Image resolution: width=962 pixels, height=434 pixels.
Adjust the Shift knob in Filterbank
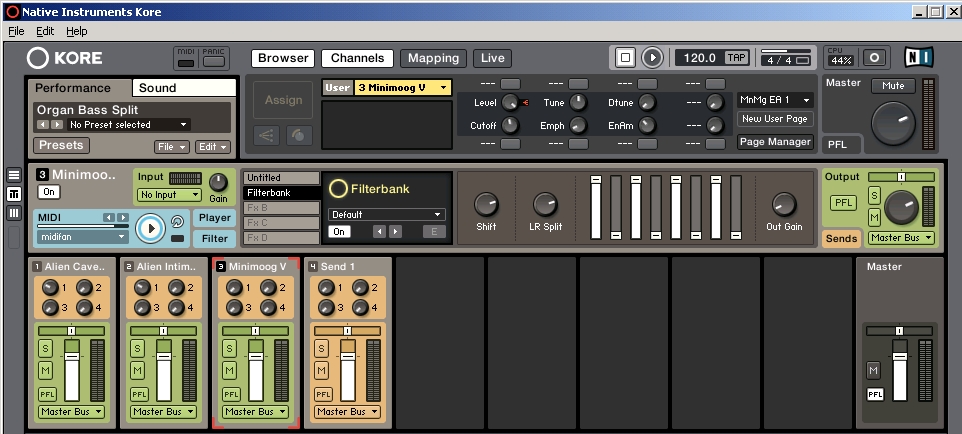(486, 204)
